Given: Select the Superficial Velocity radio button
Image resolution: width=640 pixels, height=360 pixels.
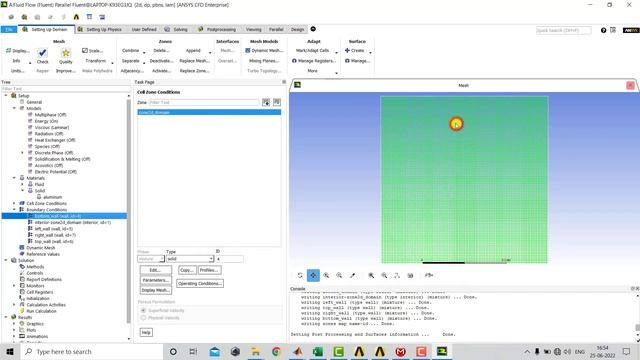Looking at the screenshot, I should click(x=143, y=311).
